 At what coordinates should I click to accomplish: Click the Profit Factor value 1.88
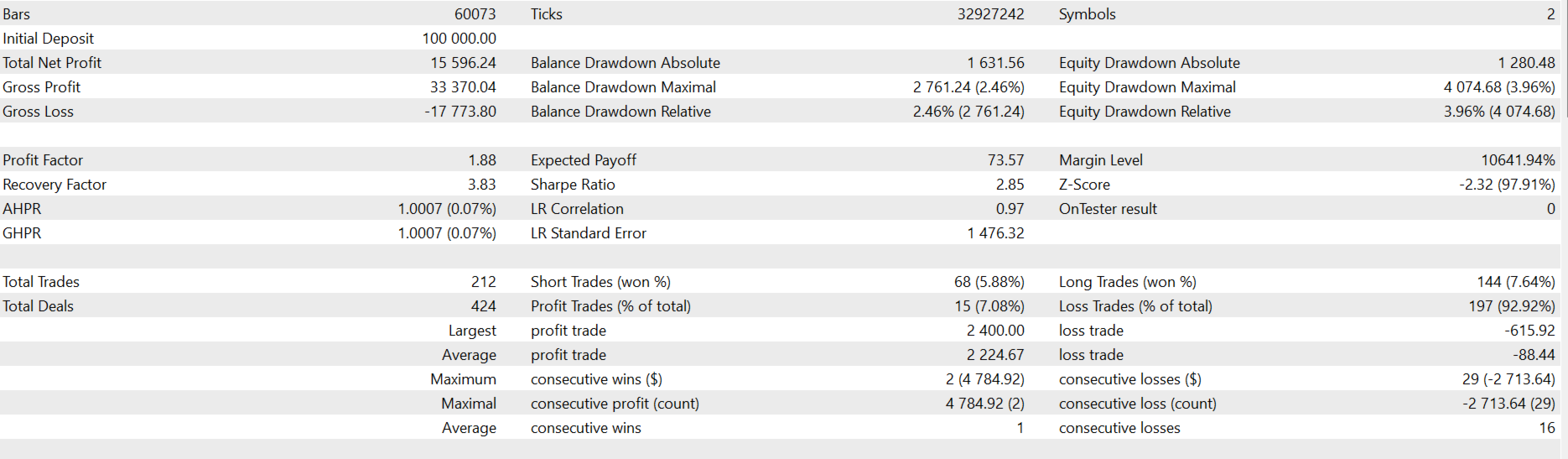tap(482, 160)
